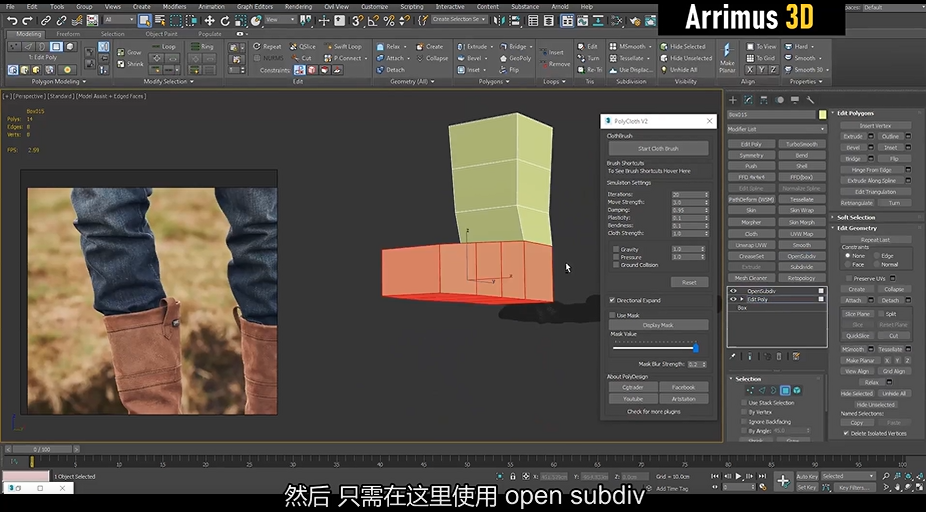This screenshot has height=512, width=926.
Task: Open the Utilities wrench tab in command panel
Action: click(810, 100)
